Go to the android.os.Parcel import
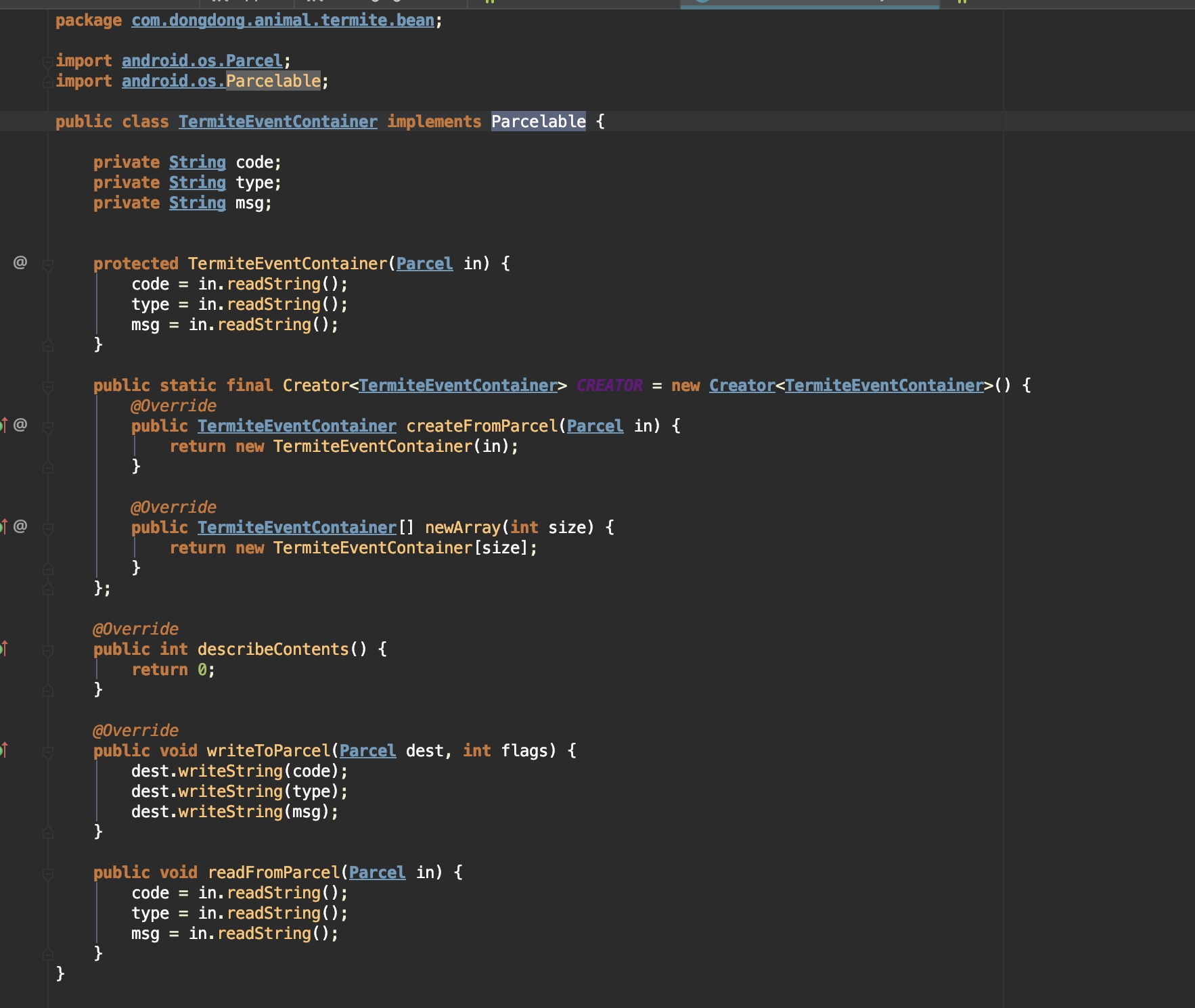 click(202, 61)
